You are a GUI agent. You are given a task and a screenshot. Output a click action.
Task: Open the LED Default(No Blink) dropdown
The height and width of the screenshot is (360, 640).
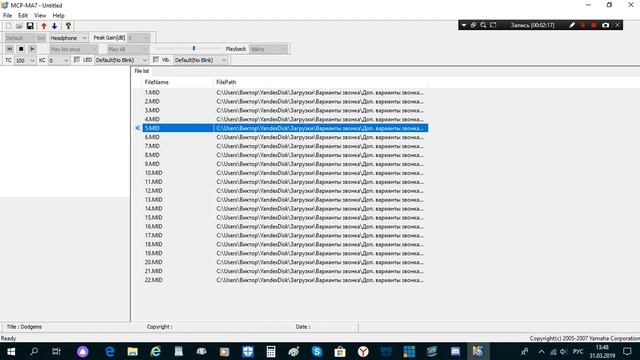121,60
